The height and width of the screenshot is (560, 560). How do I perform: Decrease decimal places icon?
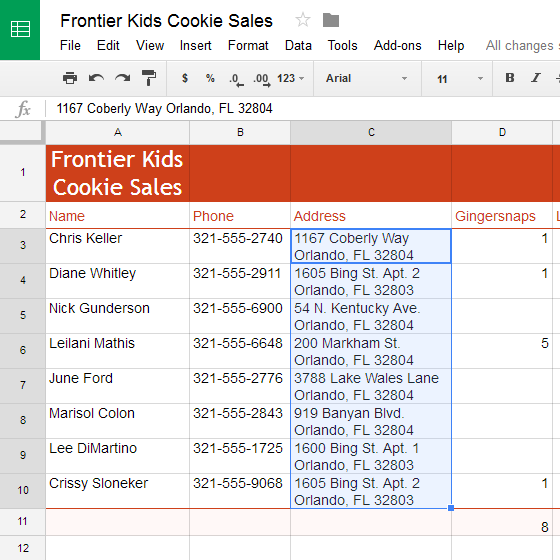pos(236,79)
